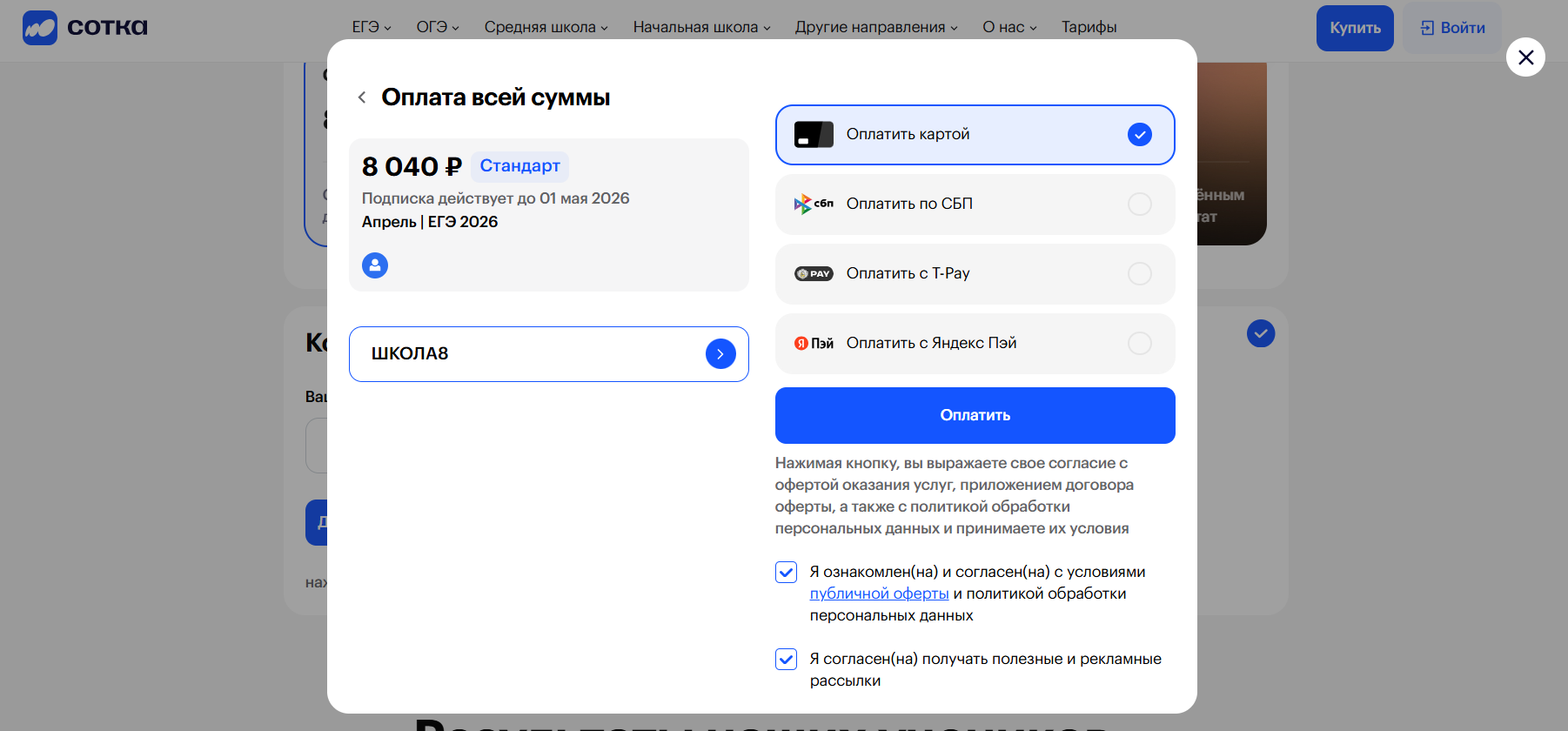Select Оплатить по СБП payment option
This screenshot has height=731, width=1568.
(975, 205)
